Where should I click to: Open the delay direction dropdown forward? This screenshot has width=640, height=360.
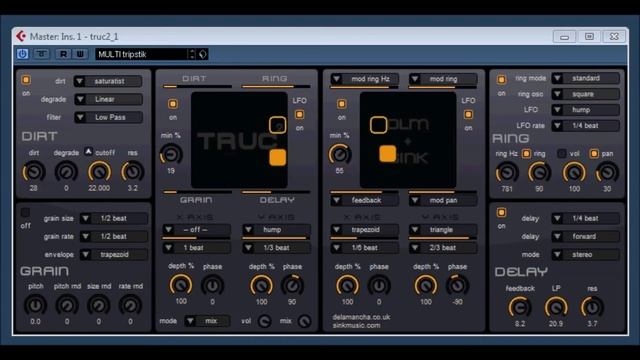point(585,236)
